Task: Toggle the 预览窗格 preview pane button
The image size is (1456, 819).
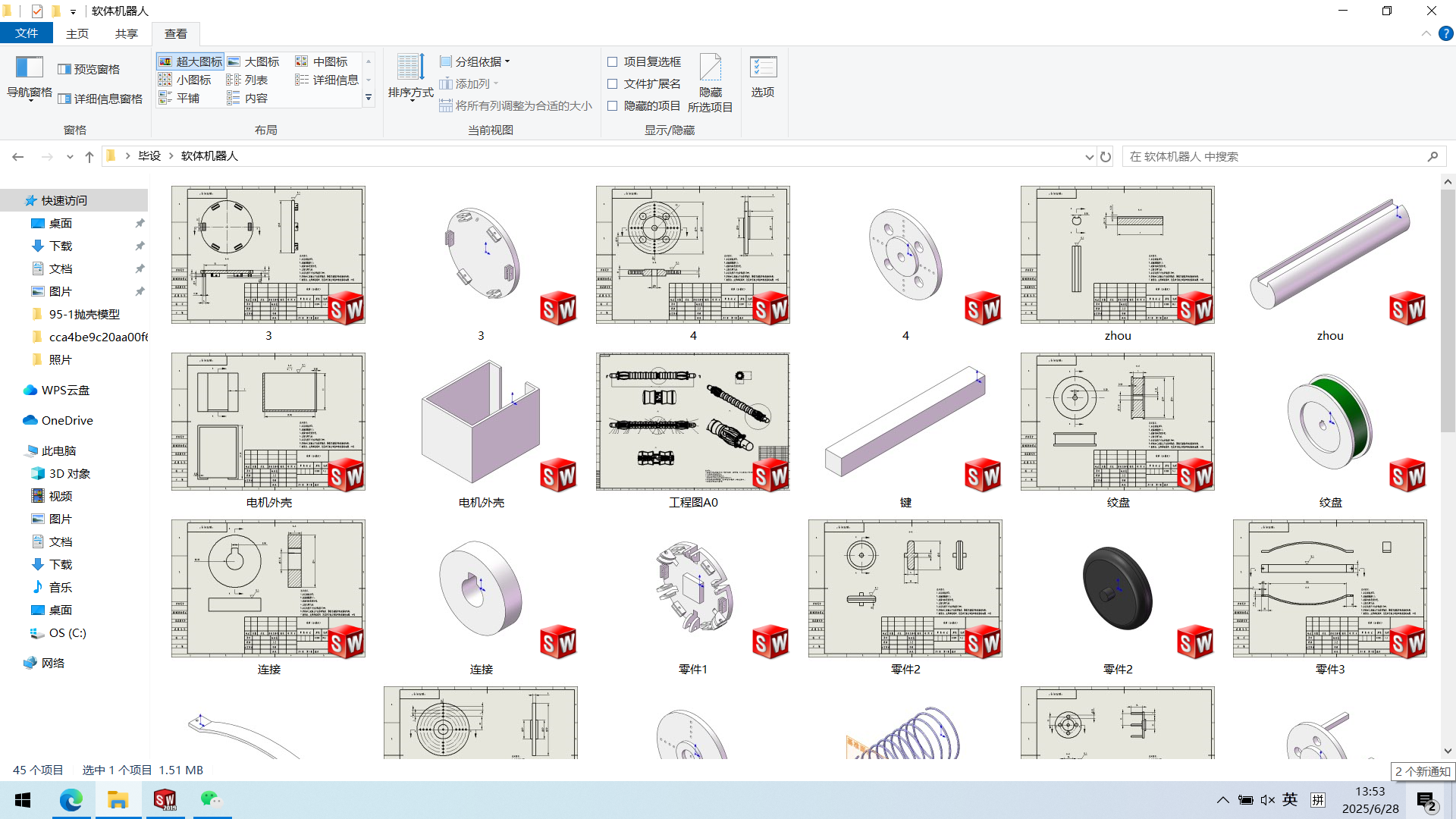Action: 89,69
